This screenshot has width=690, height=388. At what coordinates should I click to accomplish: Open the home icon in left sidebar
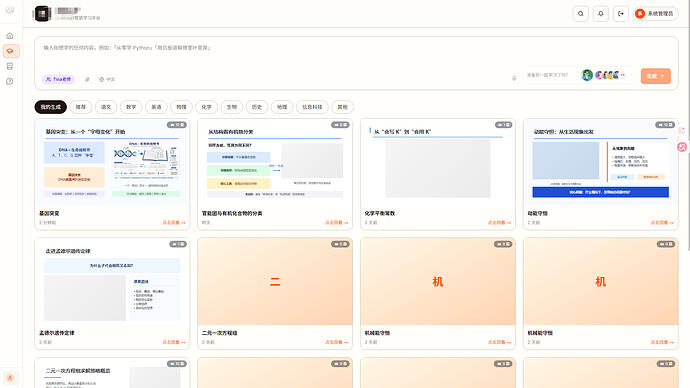(10, 36)
